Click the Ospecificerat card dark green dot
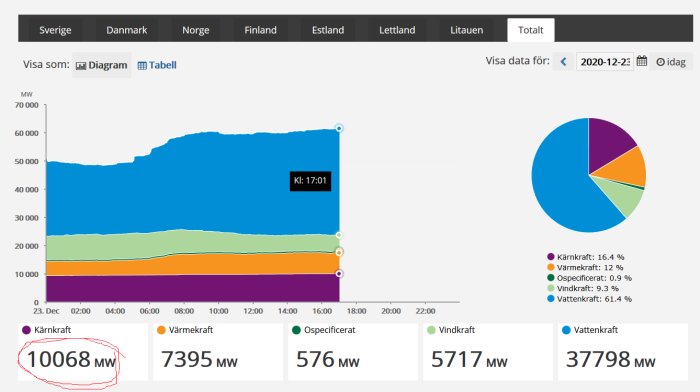This screenshot has height=392, width=700. [296, 330]
